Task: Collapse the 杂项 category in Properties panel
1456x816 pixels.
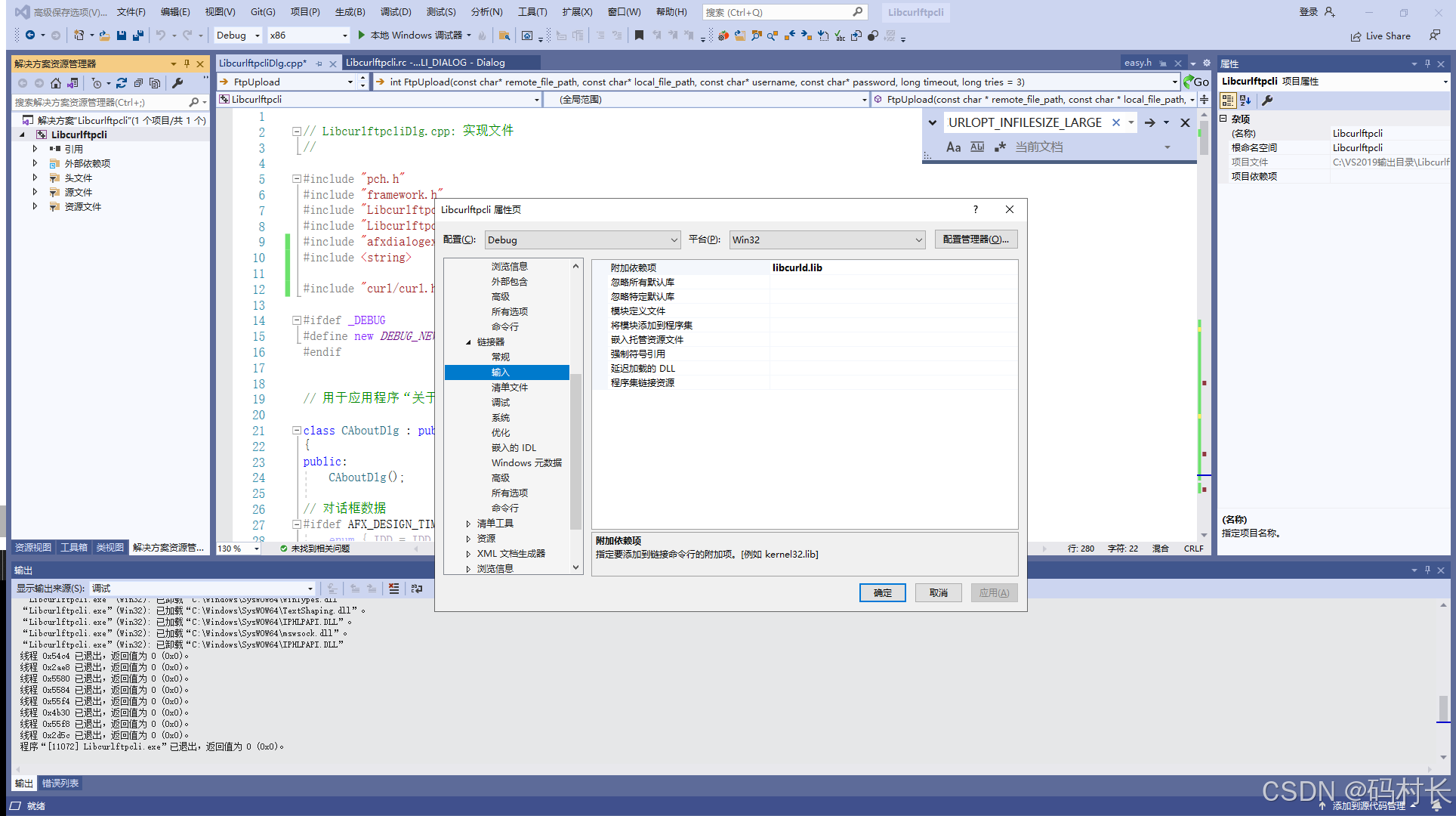Action: tap(1223, 119)
